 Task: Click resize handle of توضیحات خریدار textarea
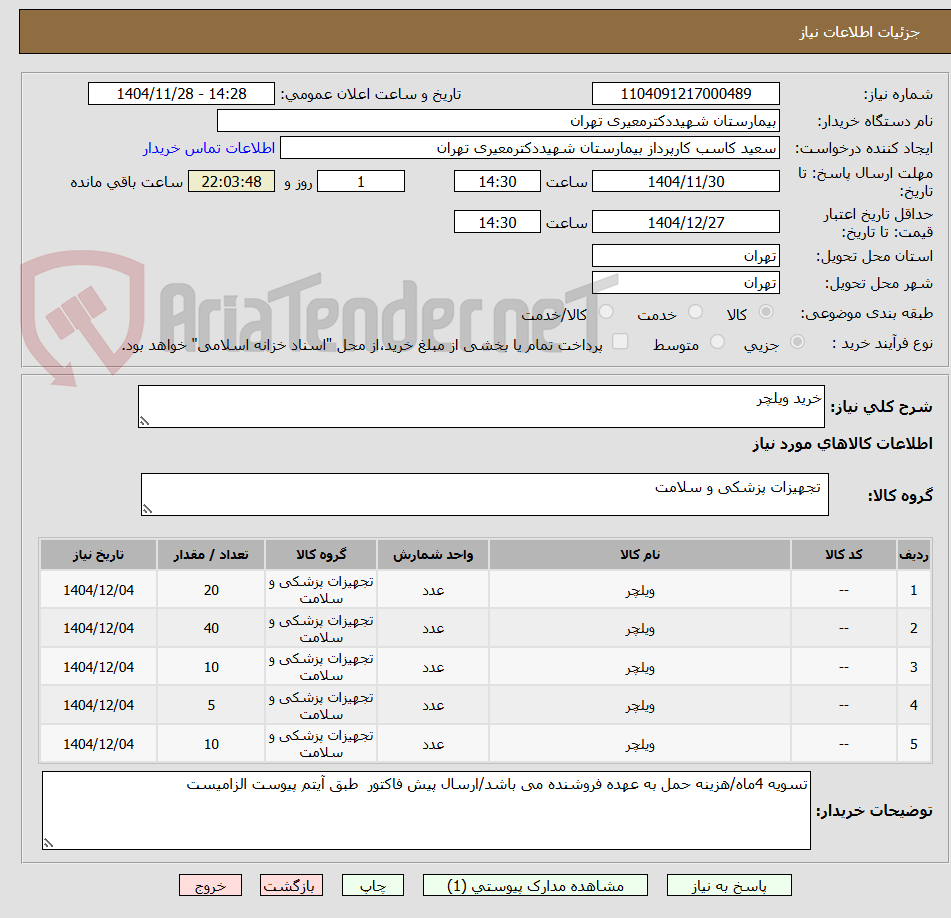49,843
